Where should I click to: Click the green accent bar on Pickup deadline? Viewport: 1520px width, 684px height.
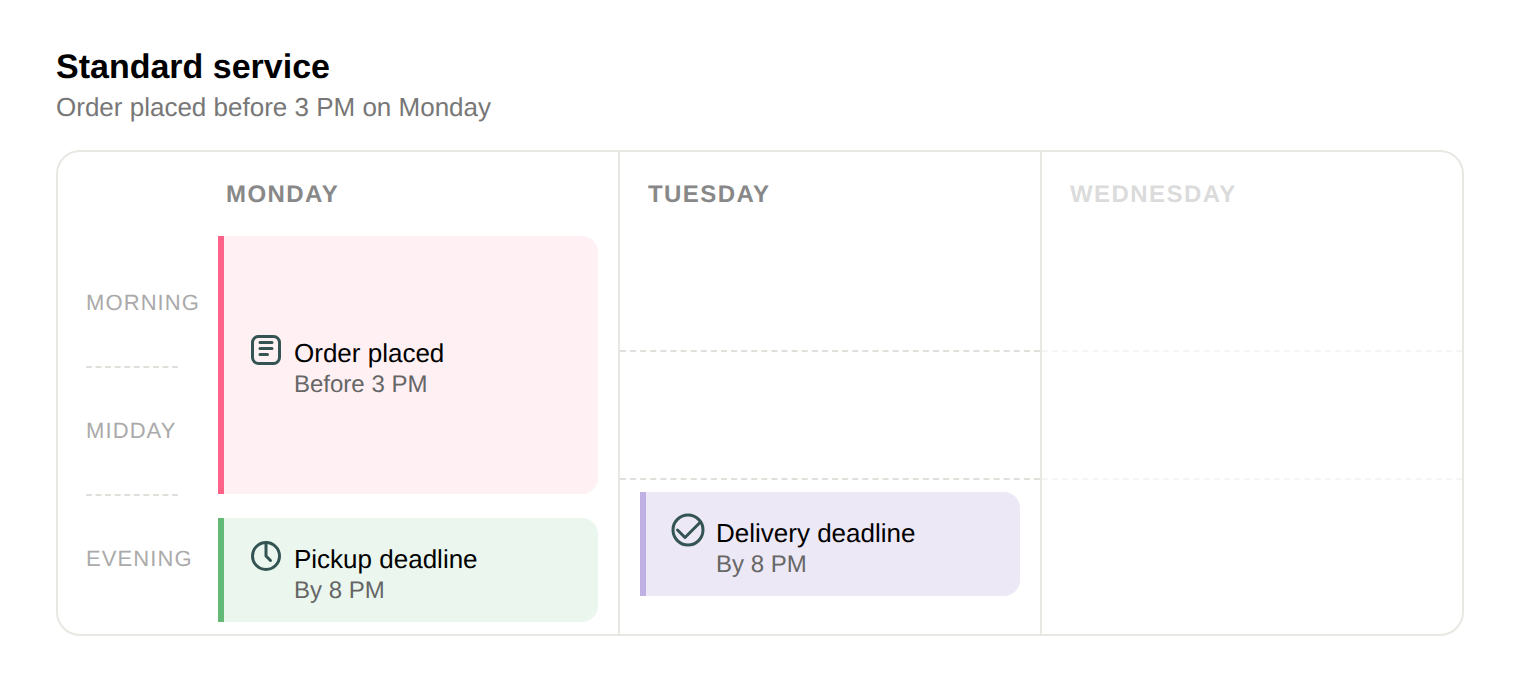click(221, 570)
